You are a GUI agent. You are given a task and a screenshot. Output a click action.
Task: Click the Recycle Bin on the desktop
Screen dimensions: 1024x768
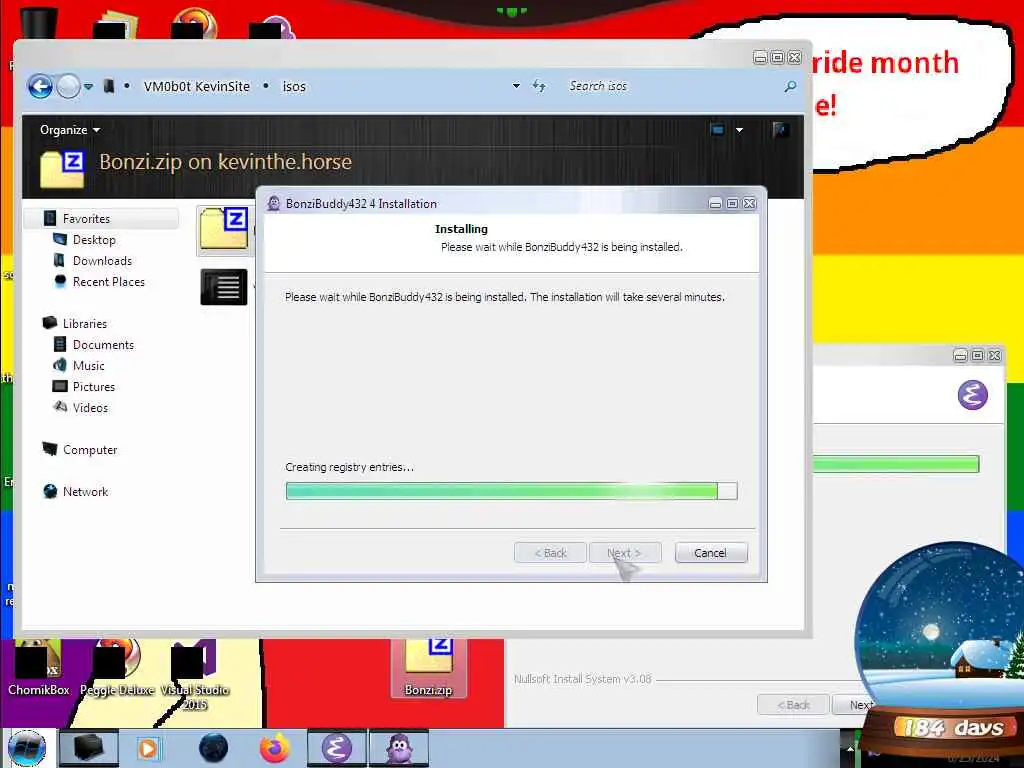point(39,24)
